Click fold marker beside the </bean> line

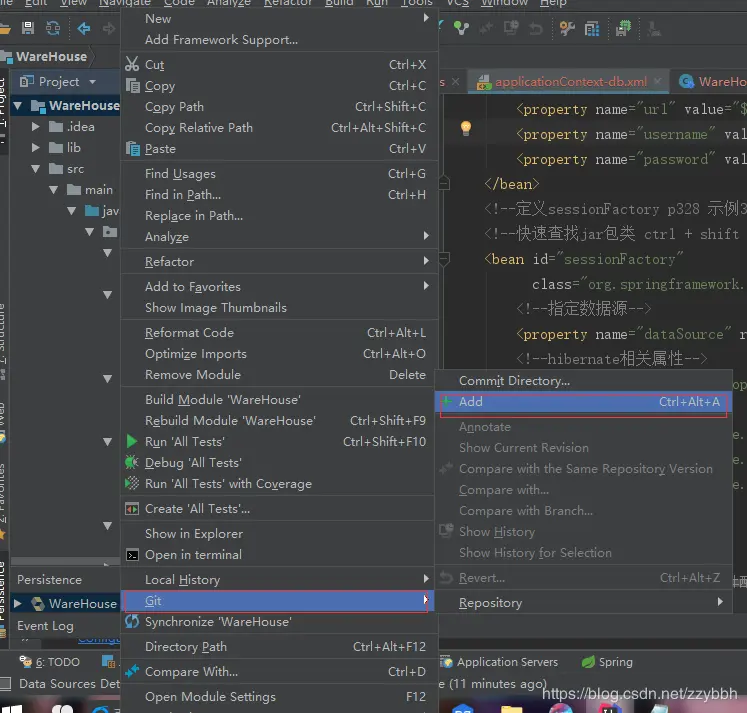(x=444, y=183)
